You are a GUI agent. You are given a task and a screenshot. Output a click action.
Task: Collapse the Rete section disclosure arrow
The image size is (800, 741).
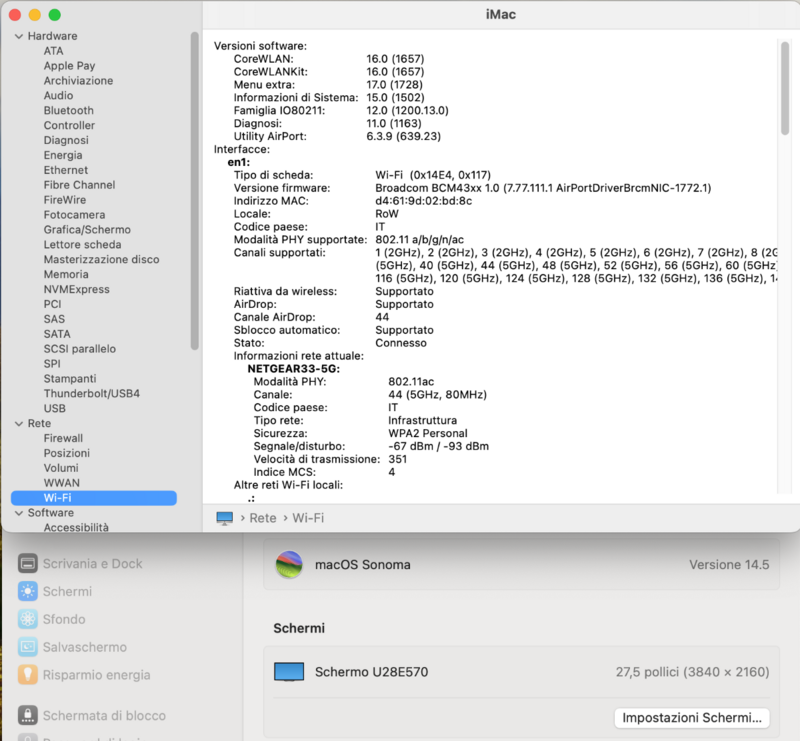17,424
